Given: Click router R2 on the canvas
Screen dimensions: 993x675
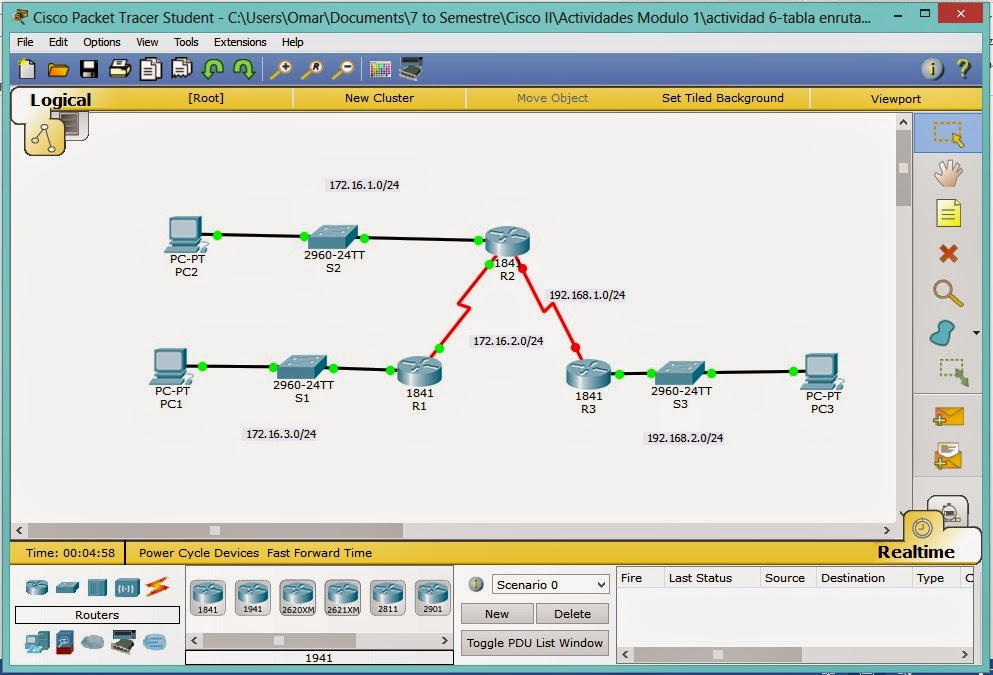Looking at the screenshot, I should [507, 242].
